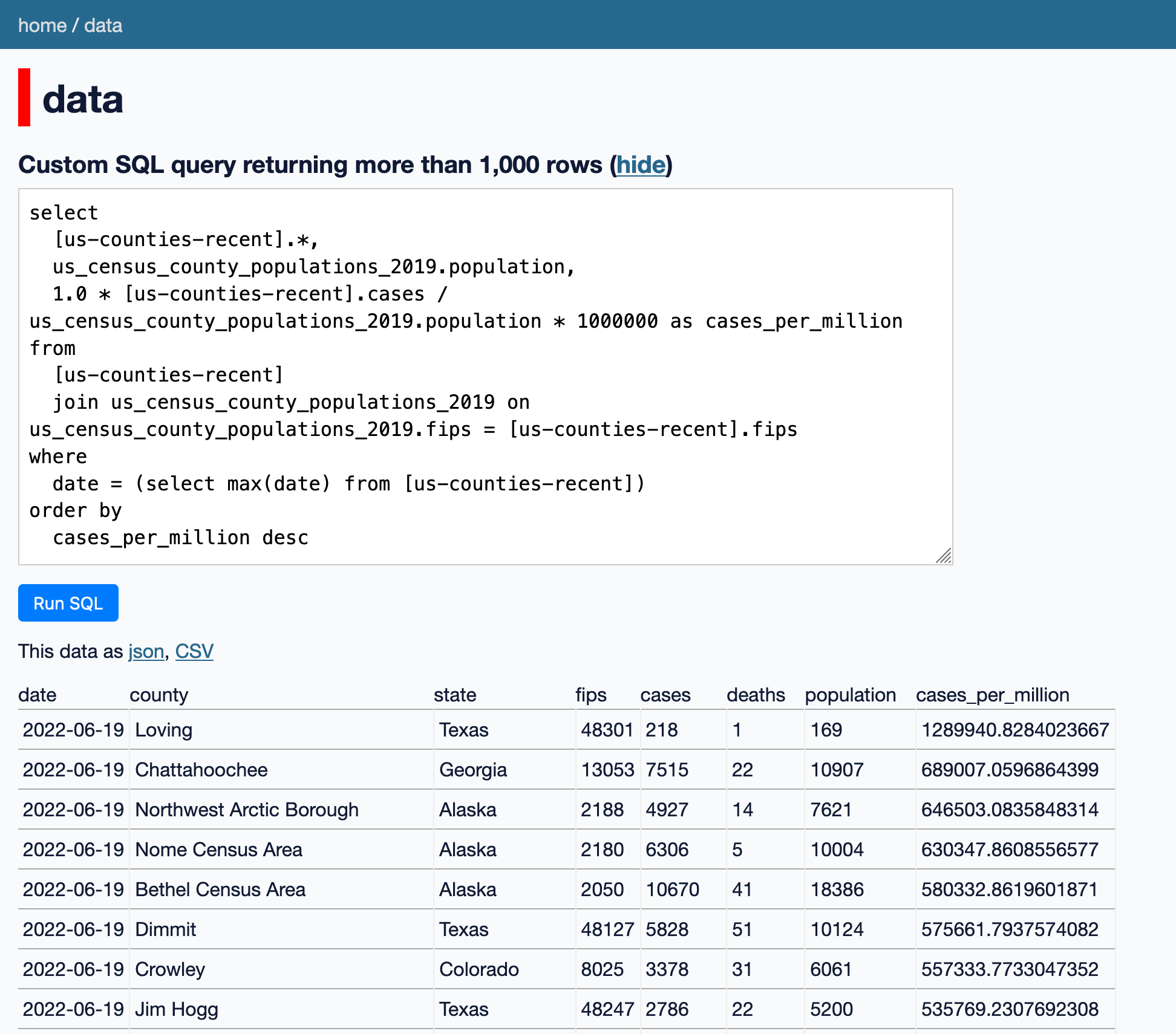1176x1034 pixels.
Task: Select the Nome Census Area cell
Action: click(x=281, y=850)
